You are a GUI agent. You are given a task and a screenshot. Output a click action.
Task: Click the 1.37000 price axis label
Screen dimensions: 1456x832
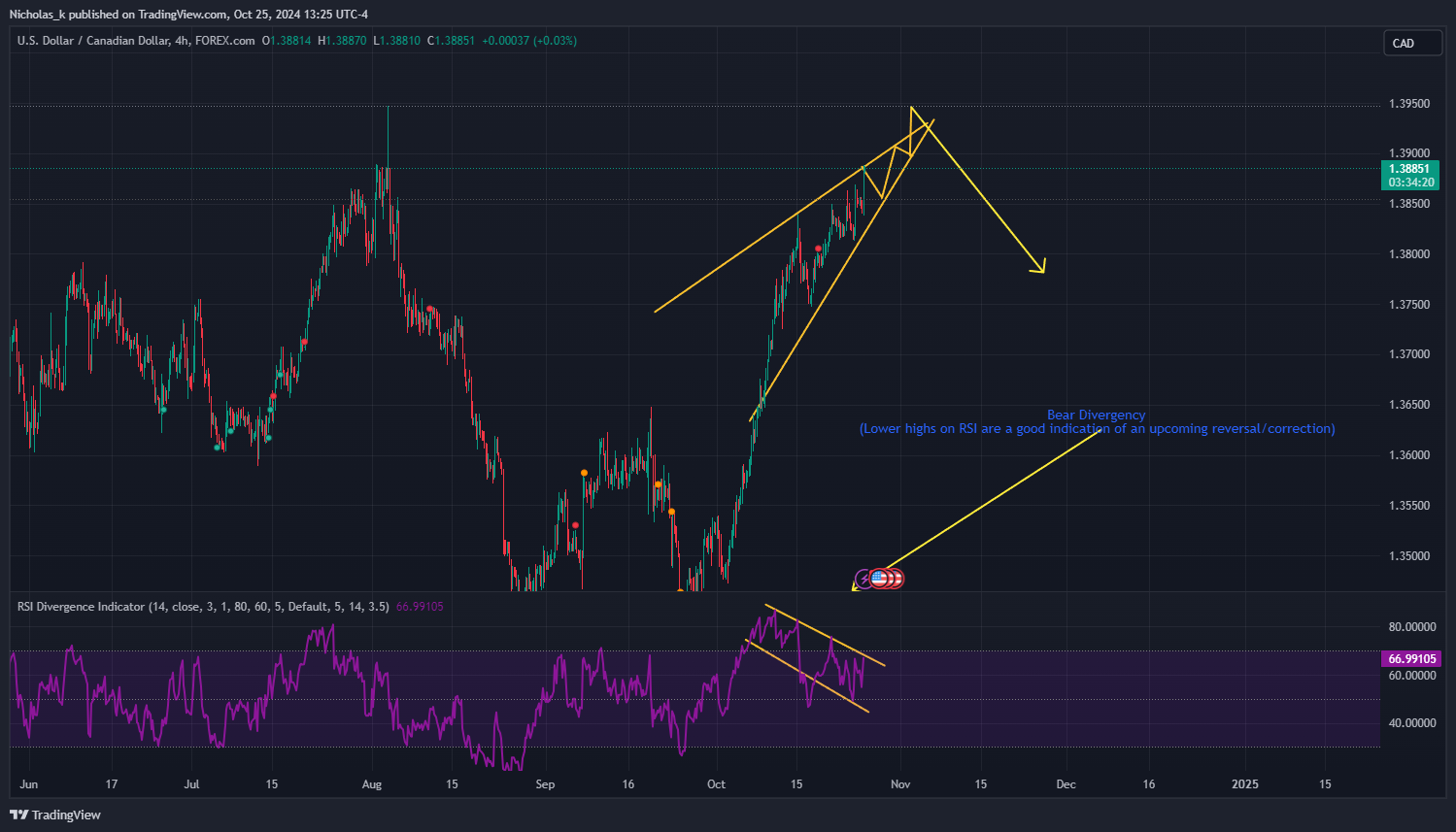tap(1409, 354)
